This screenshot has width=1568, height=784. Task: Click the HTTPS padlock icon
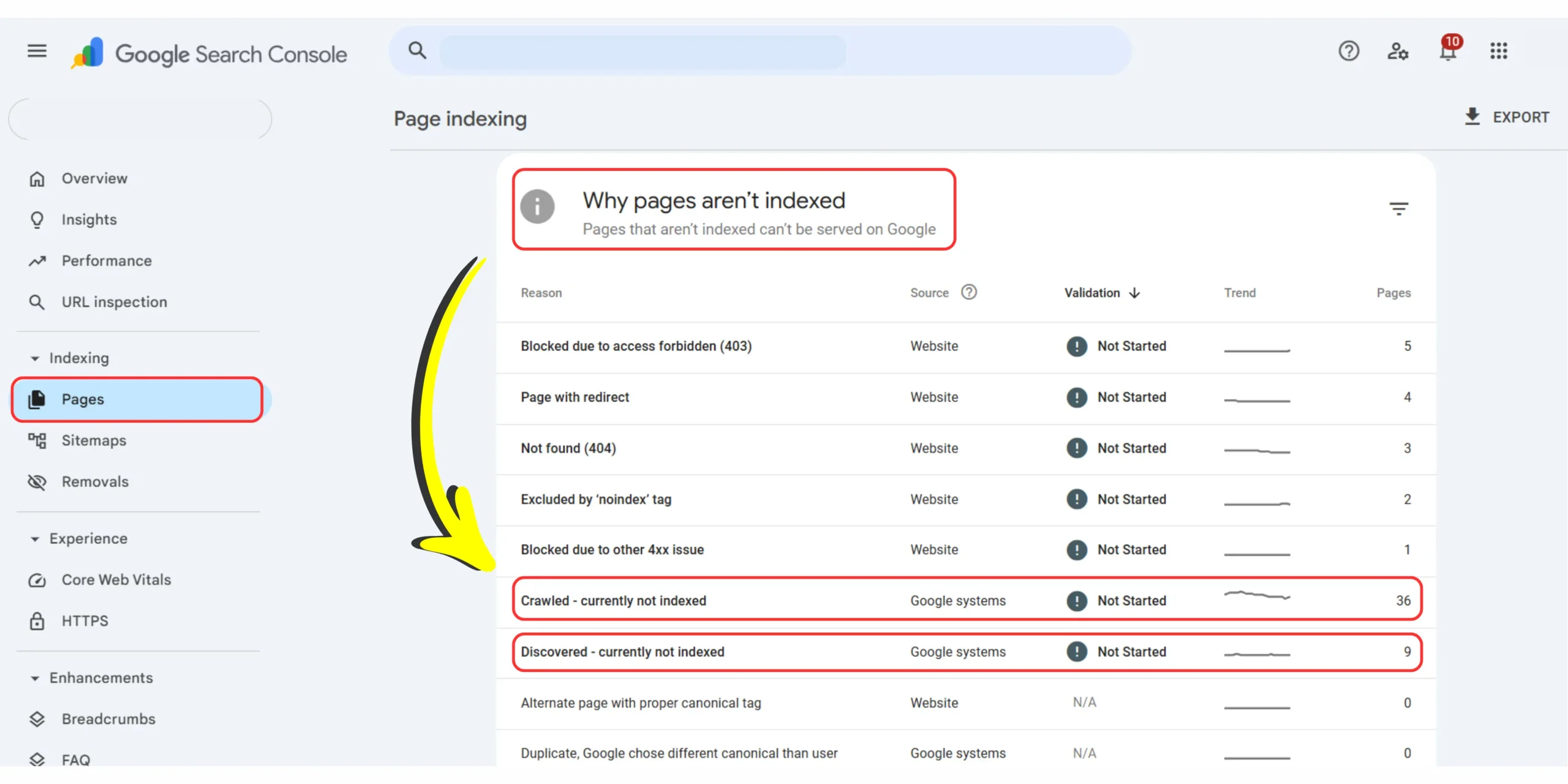tap(37, 621)
